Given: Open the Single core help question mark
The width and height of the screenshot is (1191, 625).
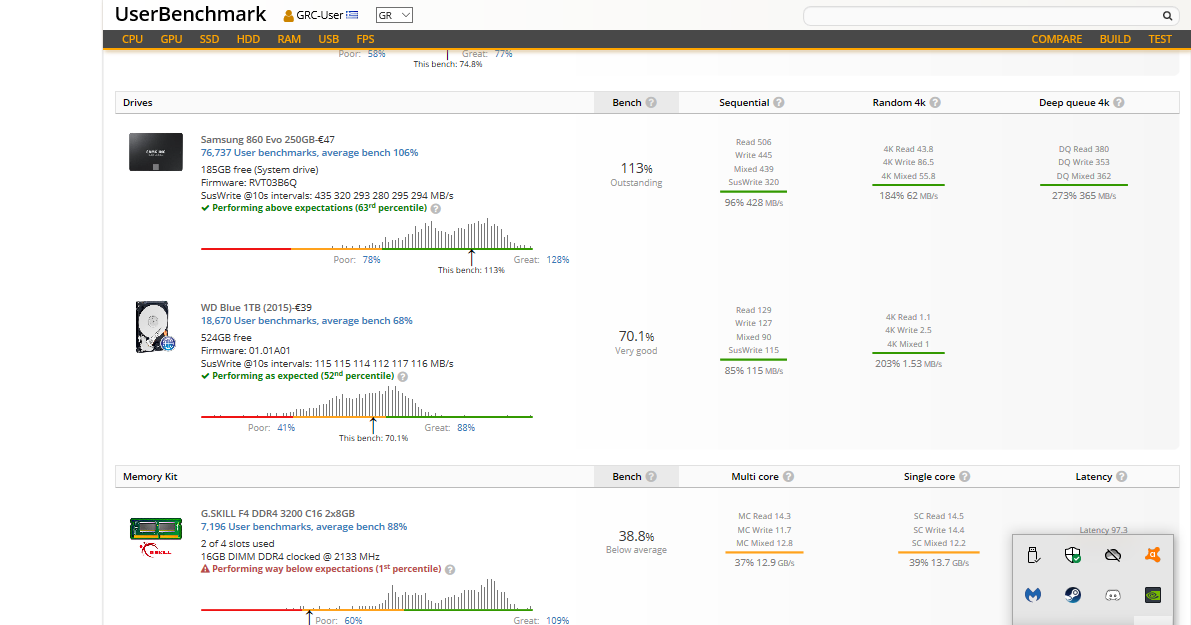Looking at the screenshot, I should (965, 477).
